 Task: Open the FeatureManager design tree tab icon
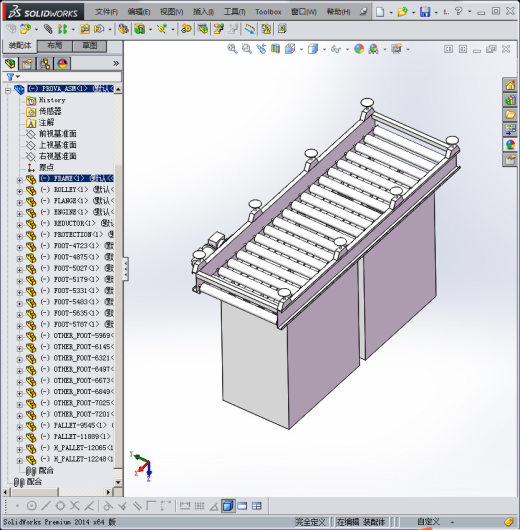(10, 64)
